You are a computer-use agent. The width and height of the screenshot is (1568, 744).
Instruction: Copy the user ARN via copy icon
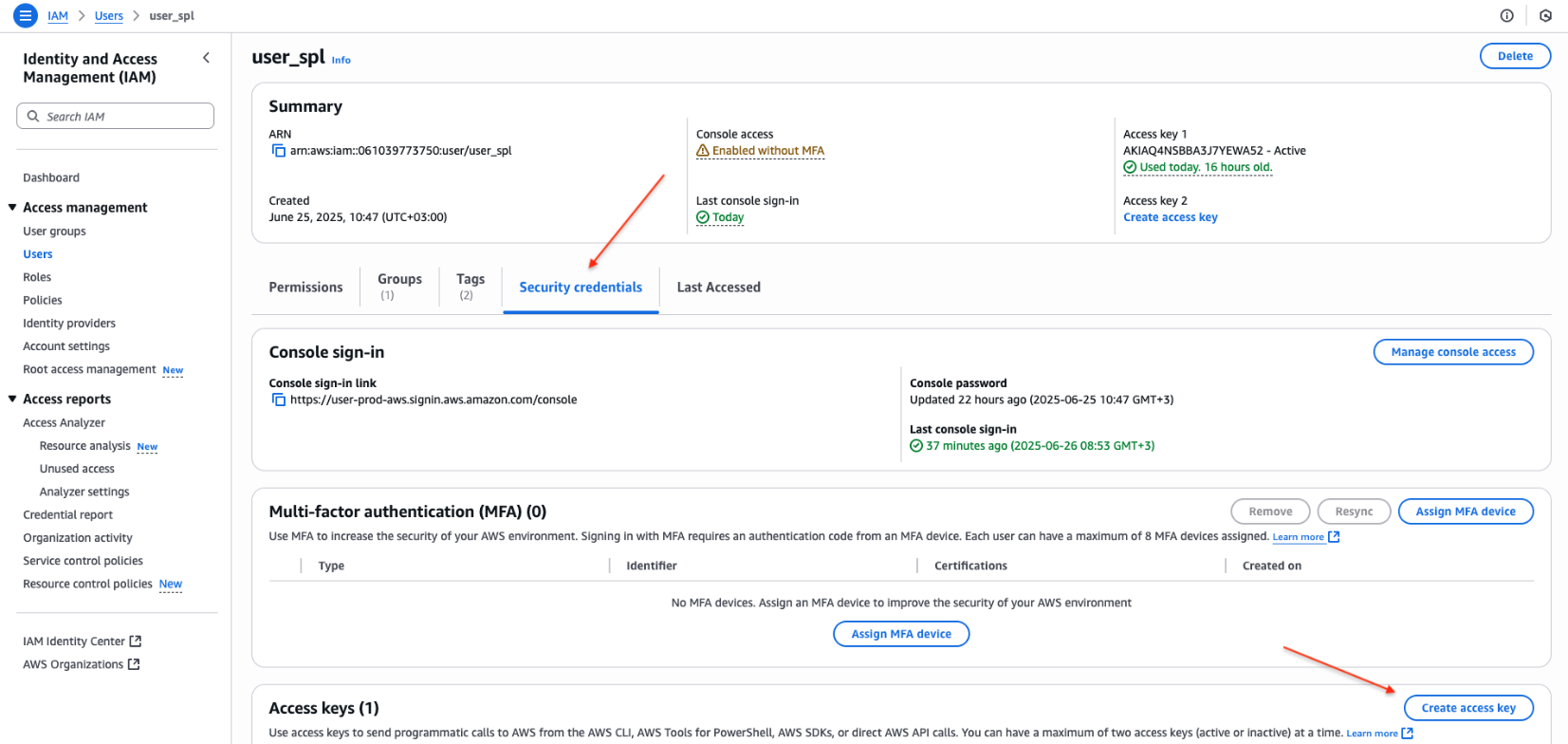pyautogui.click(x=279, y=151)
